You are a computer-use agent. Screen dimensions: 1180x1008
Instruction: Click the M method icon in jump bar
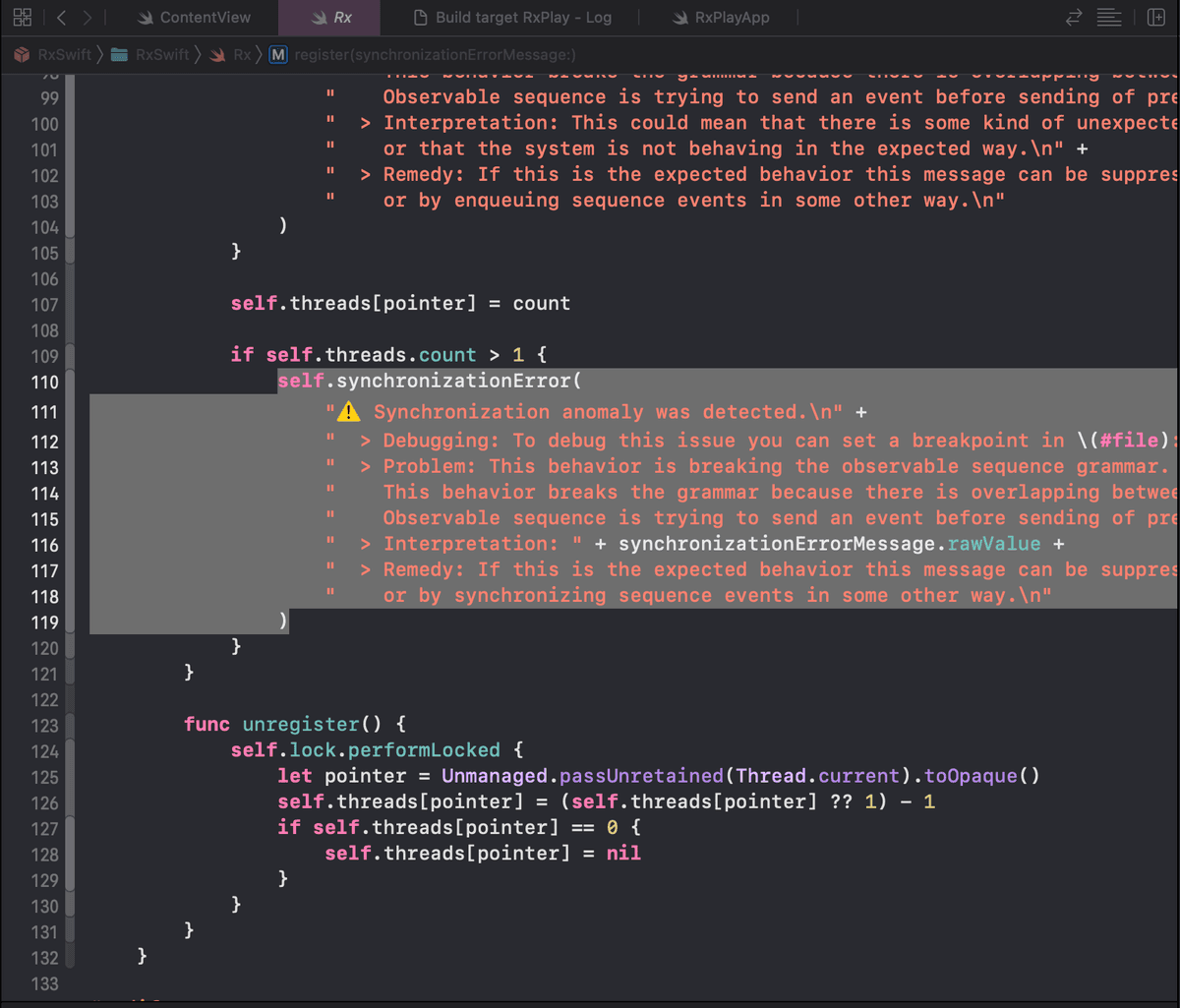[278, 54]
